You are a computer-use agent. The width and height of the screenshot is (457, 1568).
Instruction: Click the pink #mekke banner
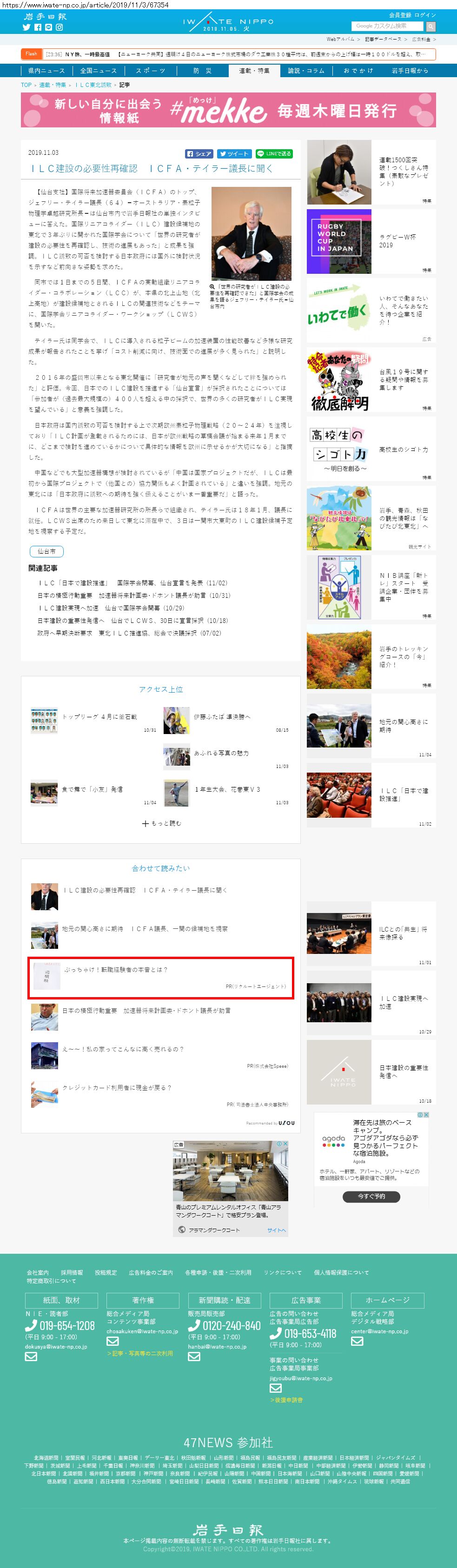pyautogui.click(x=228, y=110)
